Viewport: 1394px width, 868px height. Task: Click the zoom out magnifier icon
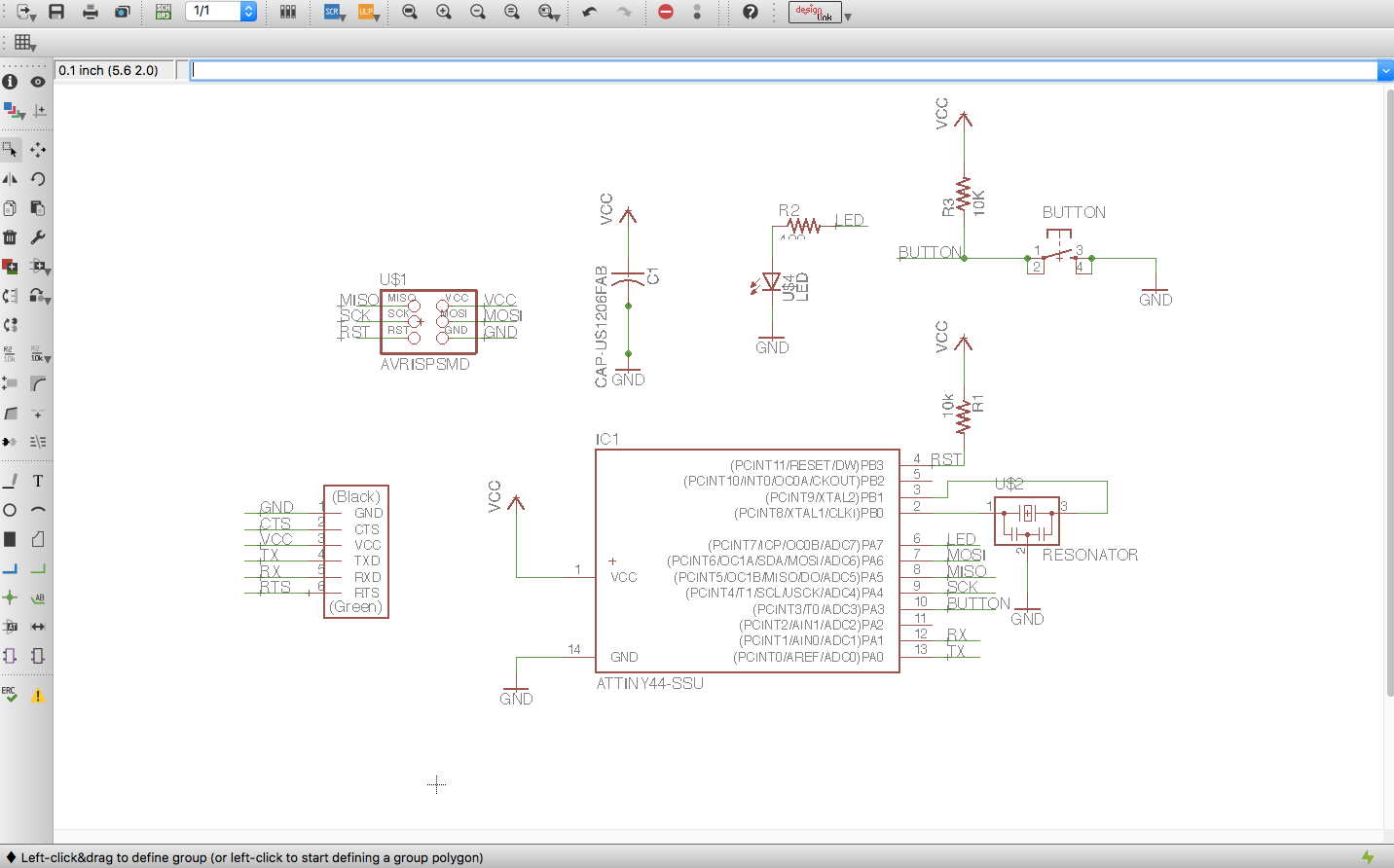click(x=478, y=12)
